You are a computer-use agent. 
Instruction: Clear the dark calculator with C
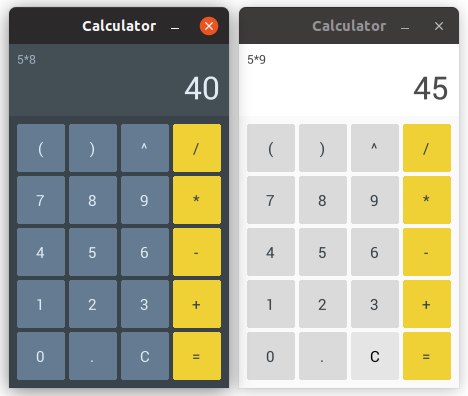tap(145, 356)
